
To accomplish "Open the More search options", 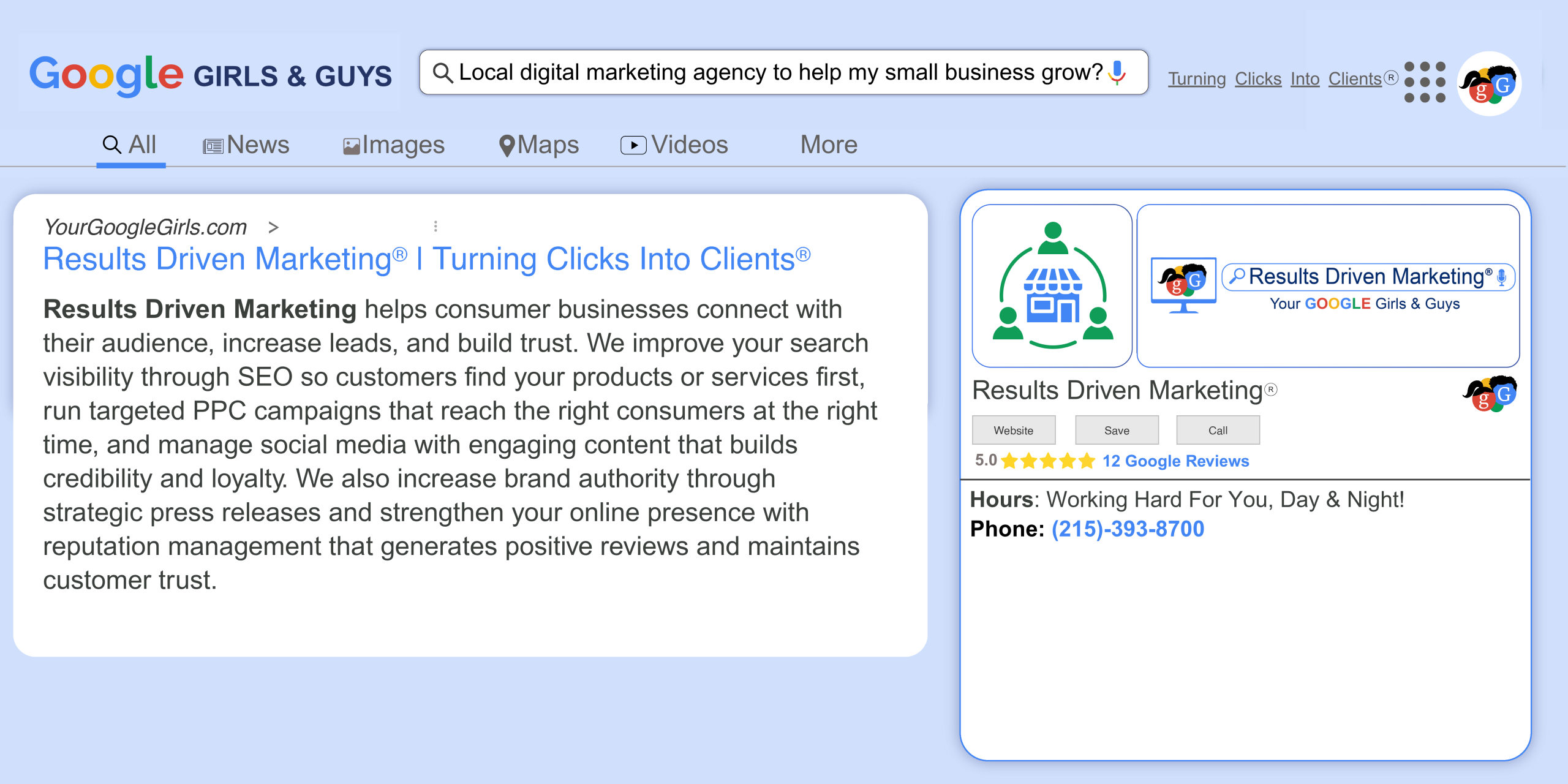I will click(829, 145).
